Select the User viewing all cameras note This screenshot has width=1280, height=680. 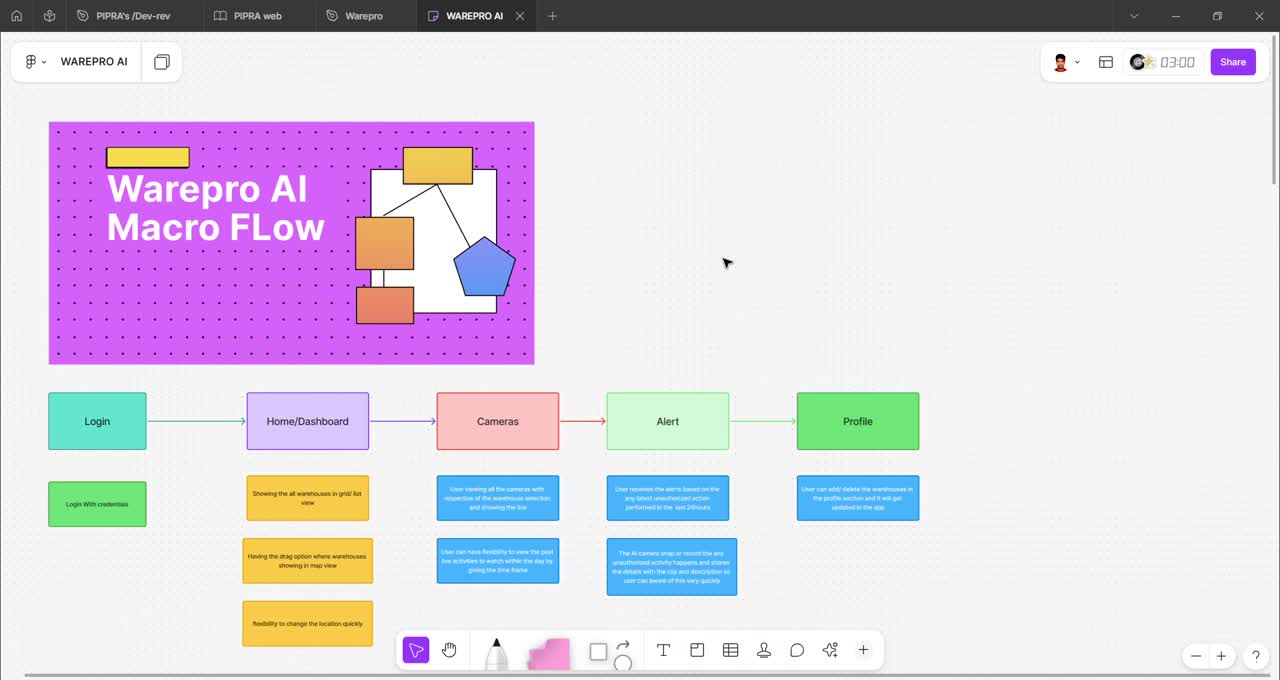click(498, 498)
